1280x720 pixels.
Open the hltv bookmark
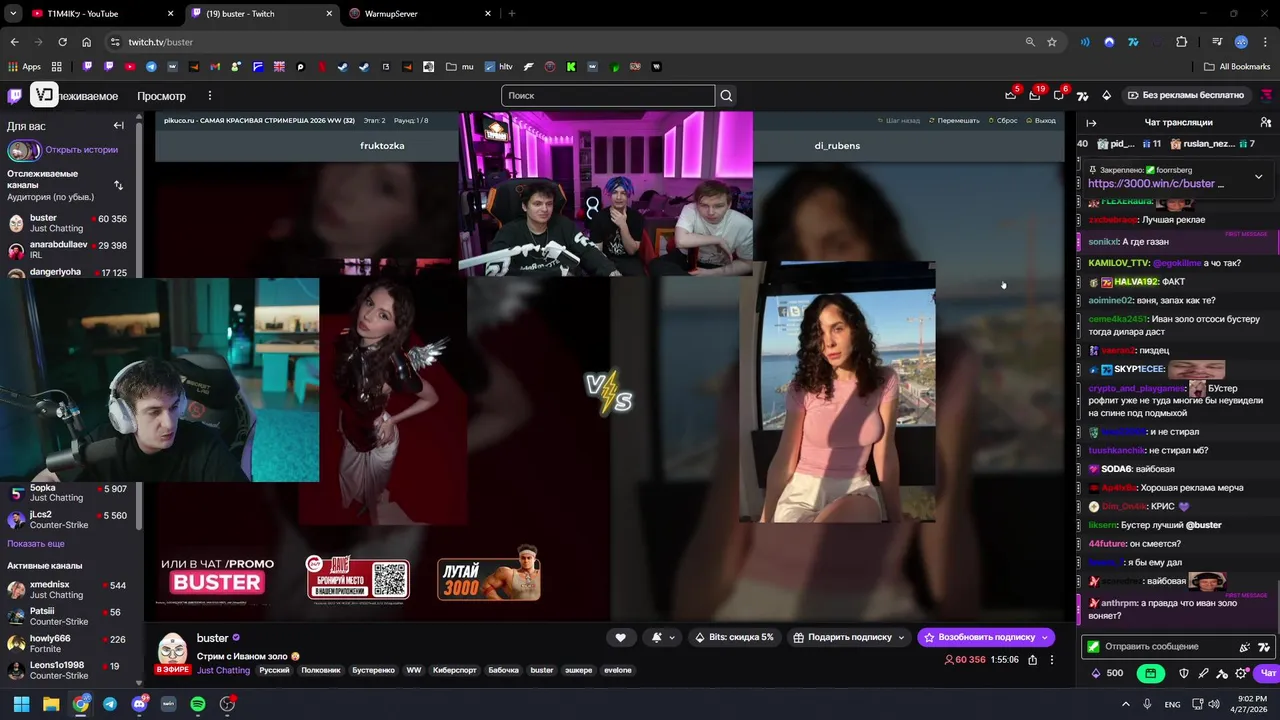tap(498, 67)
